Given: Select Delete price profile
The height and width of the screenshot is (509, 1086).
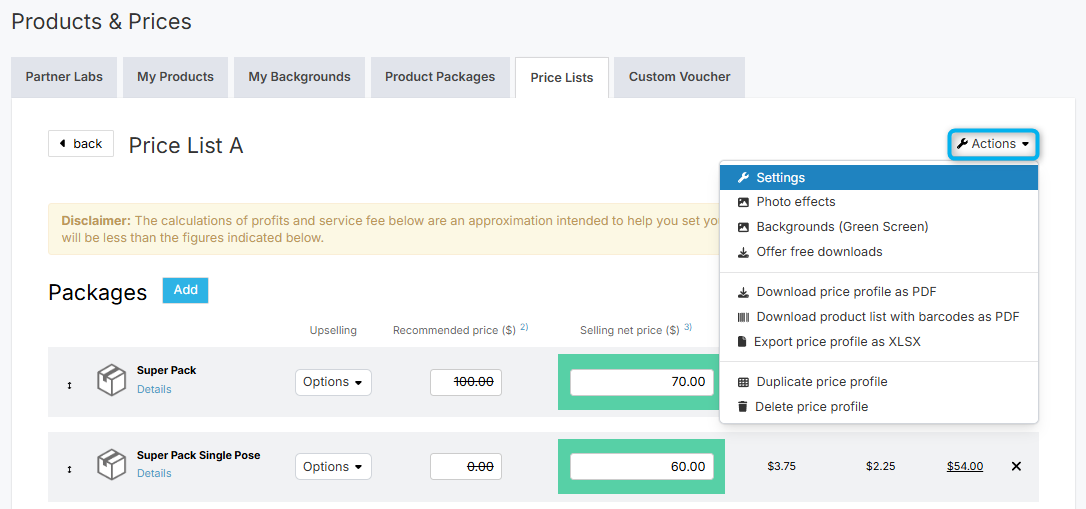Looking at the screenshot, I should pyautogui.click(x=879, y=407).
